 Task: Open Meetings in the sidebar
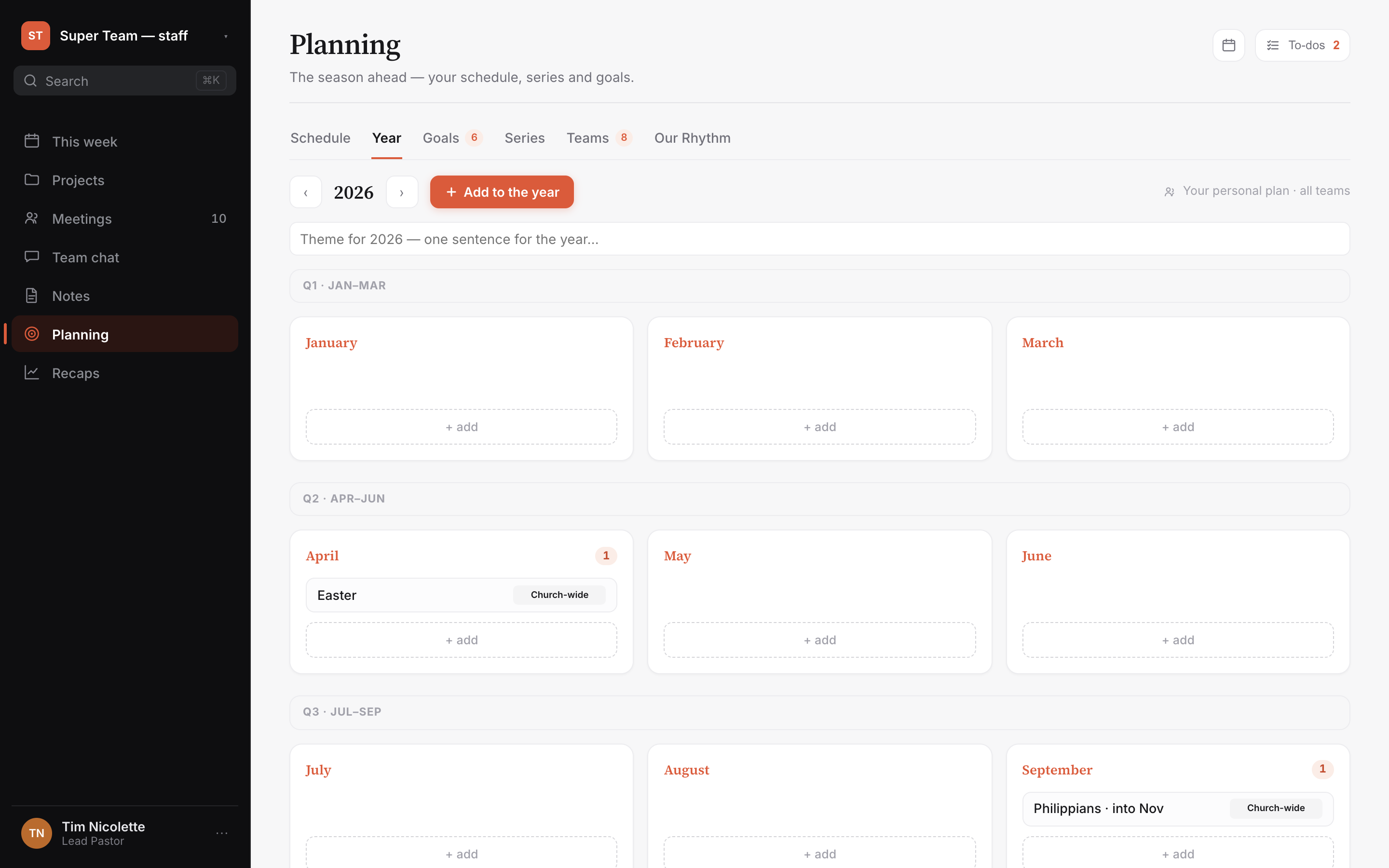tap(124, 219)
